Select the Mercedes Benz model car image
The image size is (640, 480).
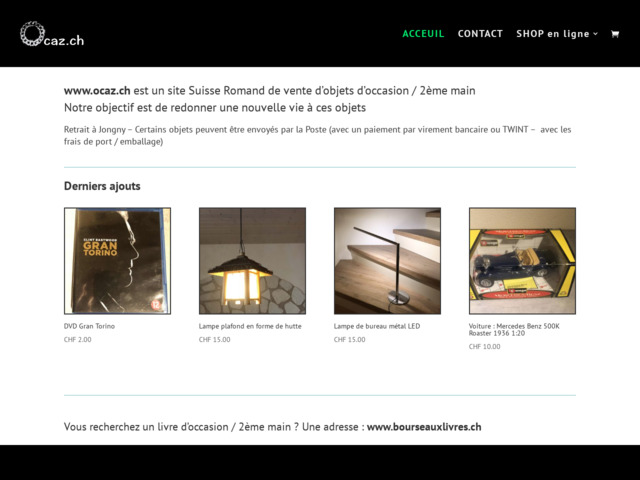click(522, 261)
